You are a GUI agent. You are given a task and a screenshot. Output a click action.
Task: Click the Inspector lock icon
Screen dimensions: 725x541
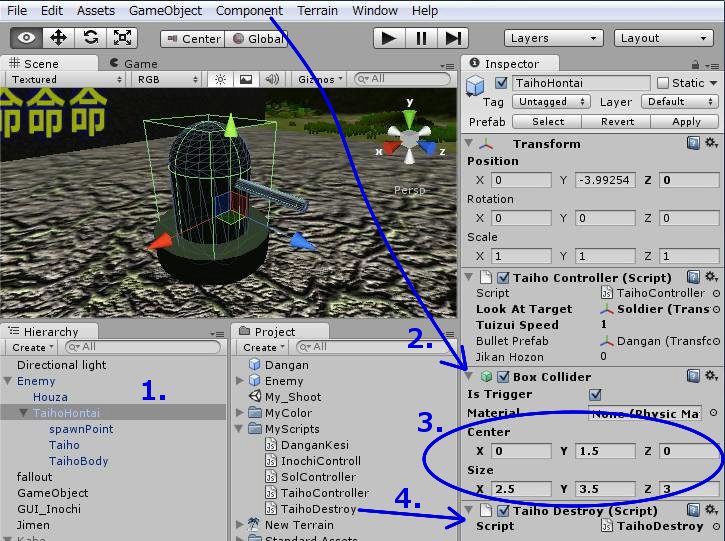pos(695,64)
